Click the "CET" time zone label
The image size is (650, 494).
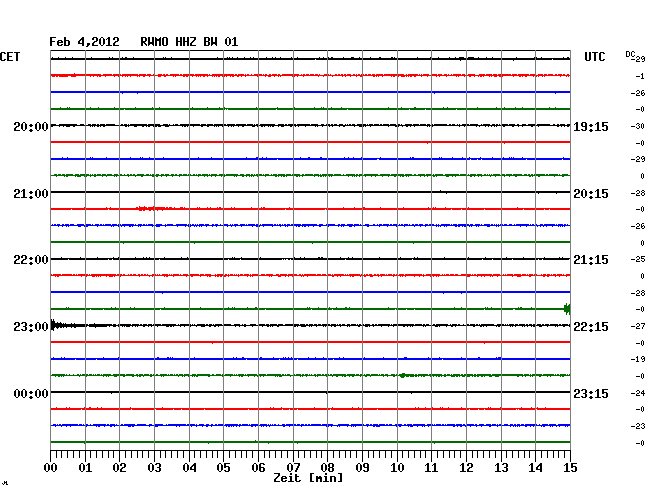(x=10, y=57)
